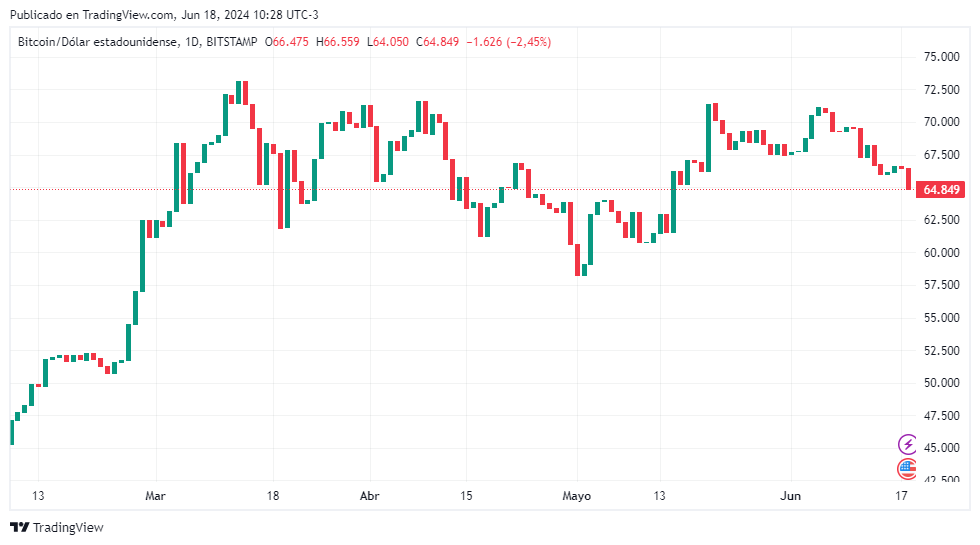Viewport: 980px width, 545px height.
Task: Click the 1D interval label
Action: coord(193,42)
